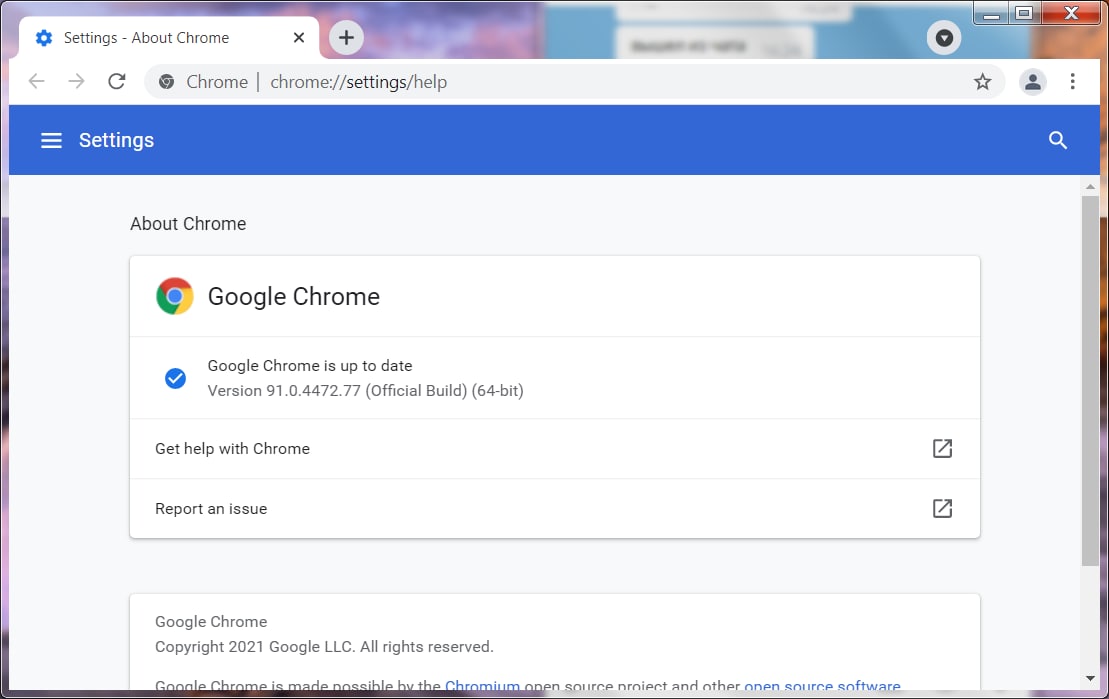Click the address bar URL chrome://settings/help

pos(359,82)
